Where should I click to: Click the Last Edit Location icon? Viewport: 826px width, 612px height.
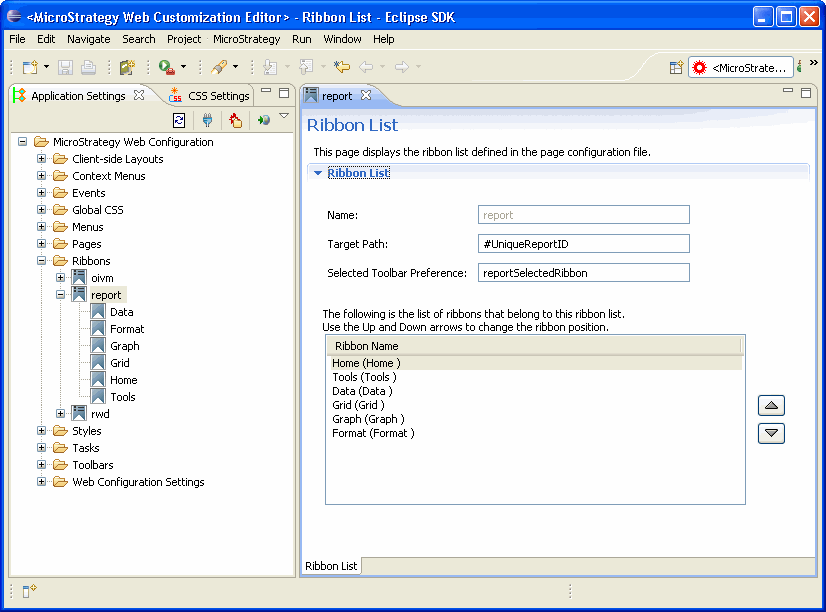point(342,67)
